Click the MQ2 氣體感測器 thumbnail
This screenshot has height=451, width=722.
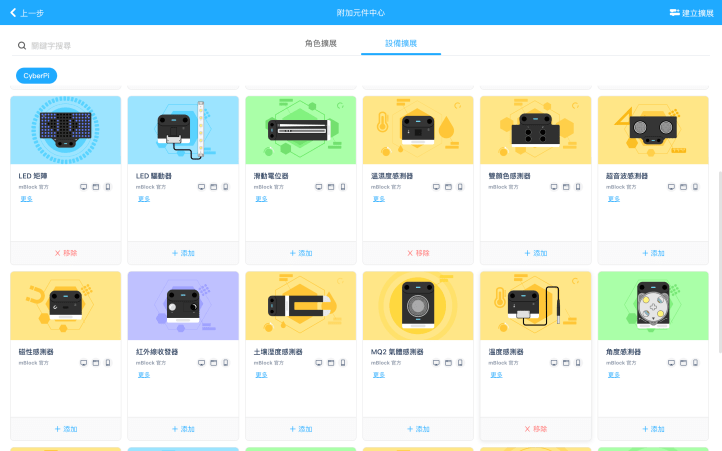[418, 306]
